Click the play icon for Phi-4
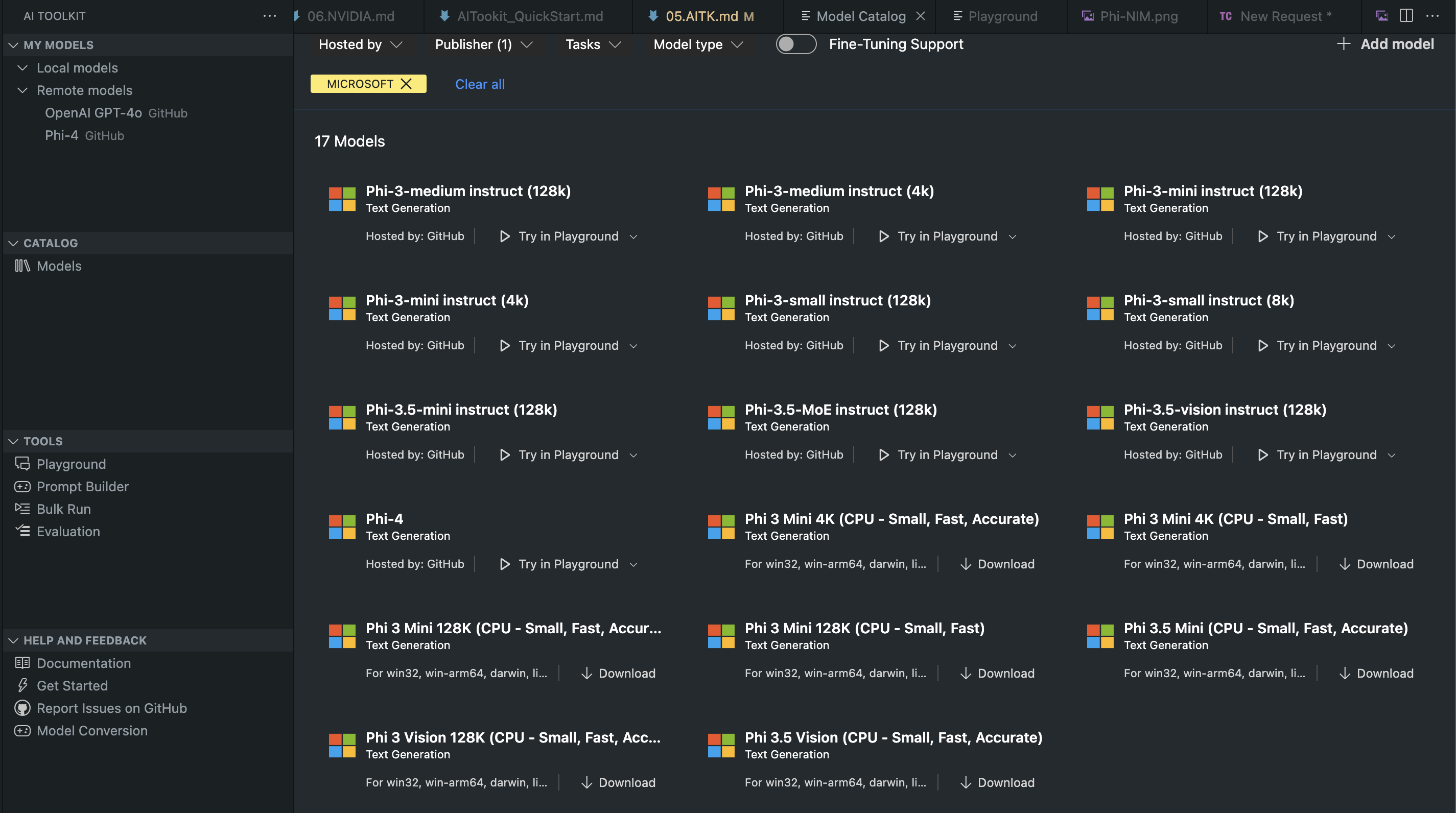Viewport: 1456px width, 813px height. [505, 564]
